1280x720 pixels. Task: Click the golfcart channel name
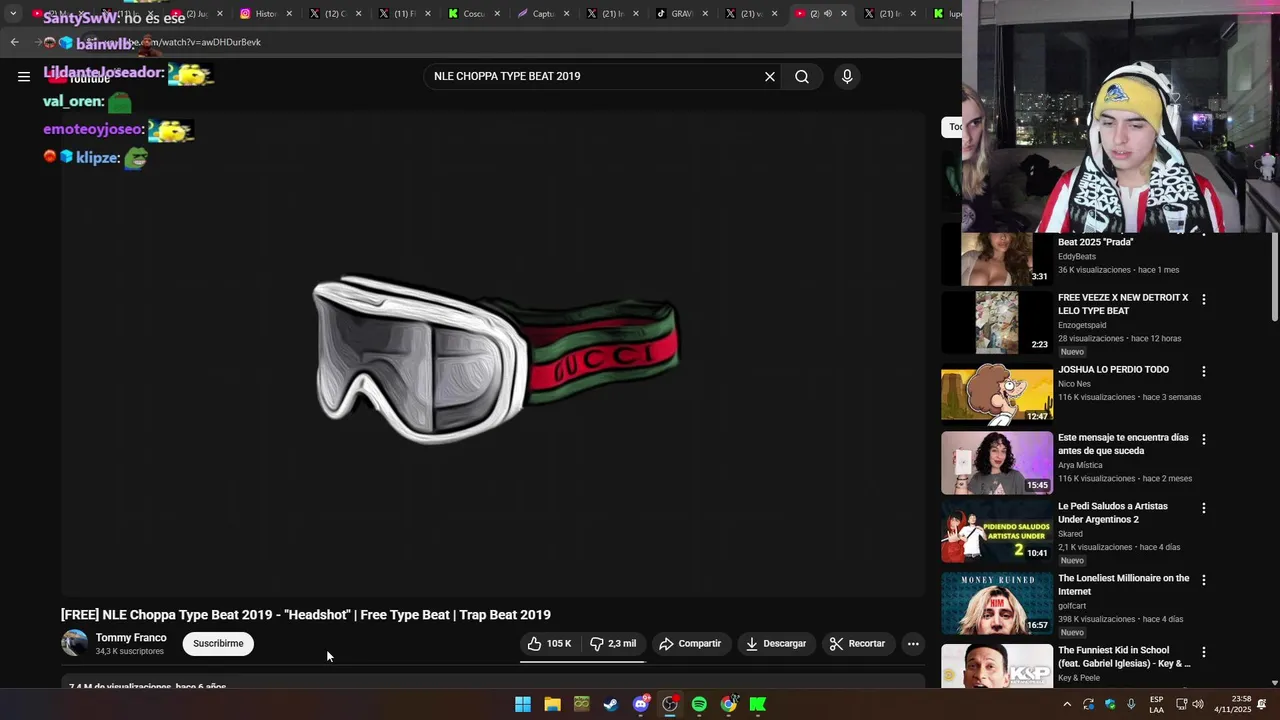[1072, 606]
